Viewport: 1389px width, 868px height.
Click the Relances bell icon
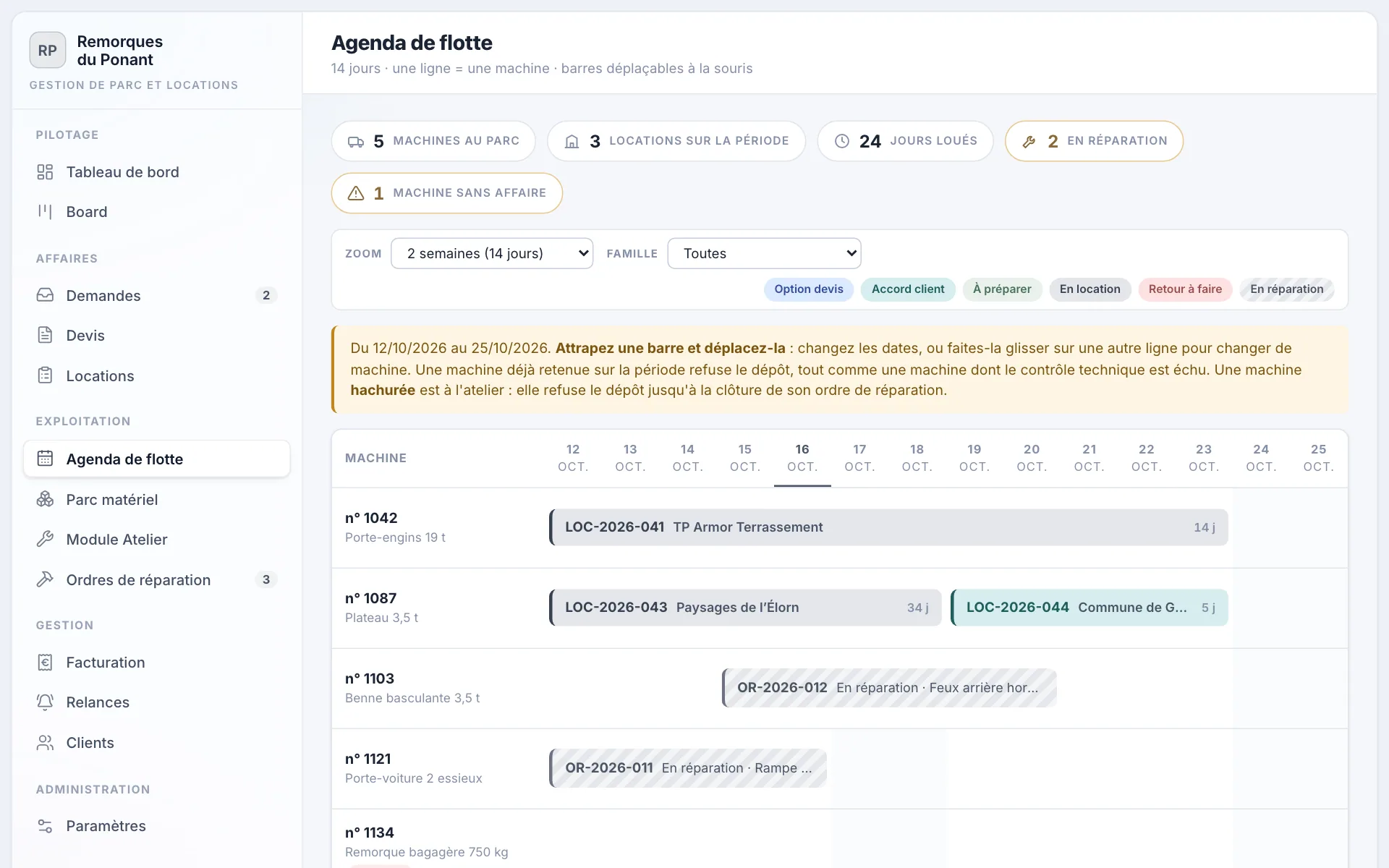45,702
